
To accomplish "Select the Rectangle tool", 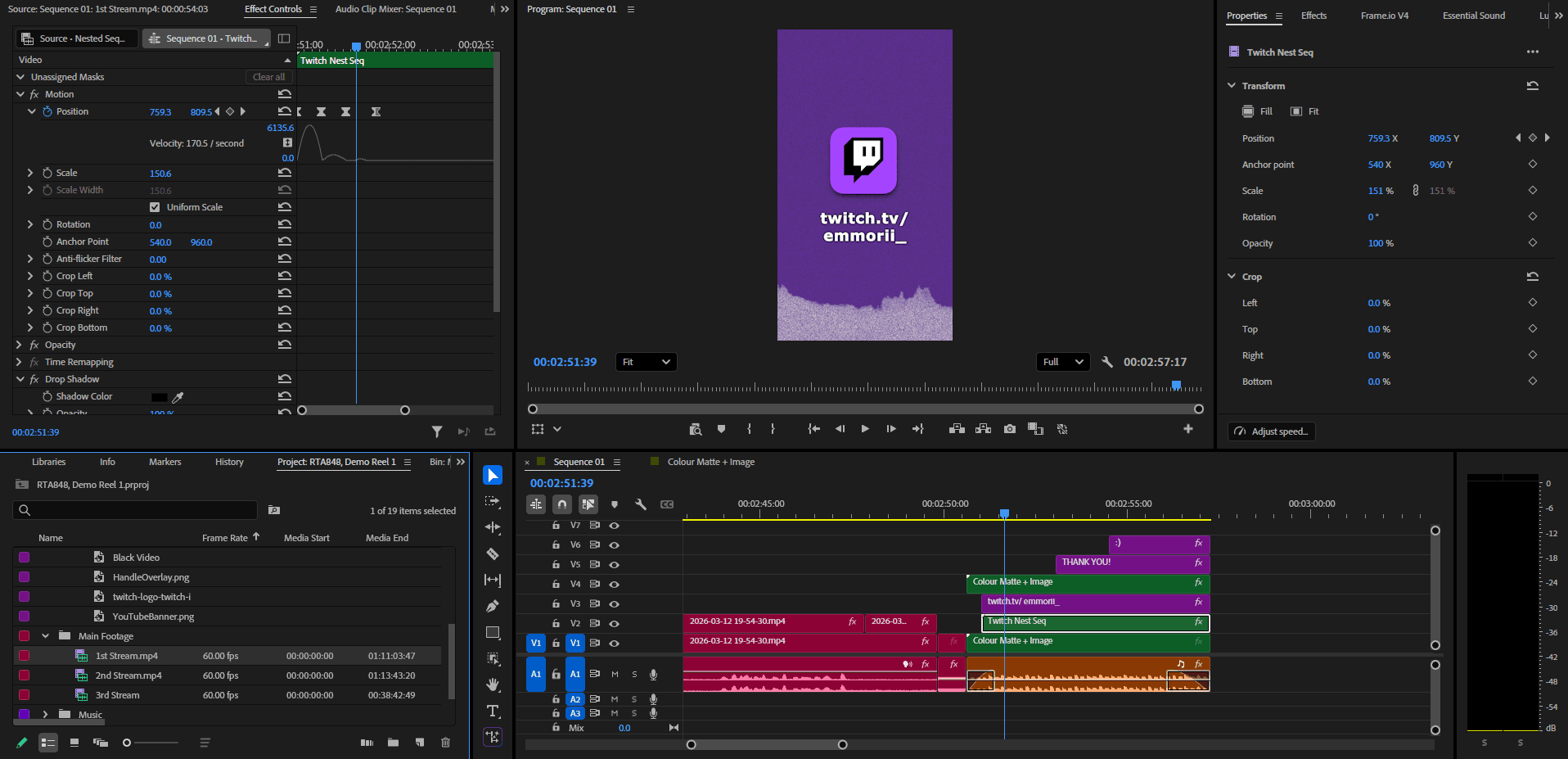I will tap(493, 632).
